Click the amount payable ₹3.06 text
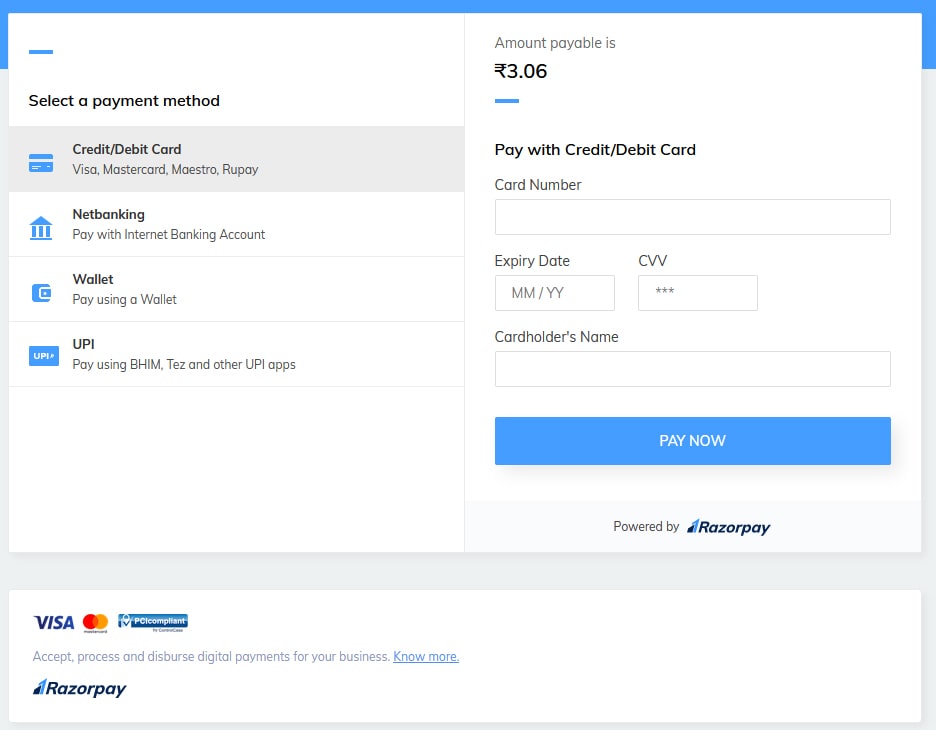Viewport: 936px width, 730px height. point(521,71)
